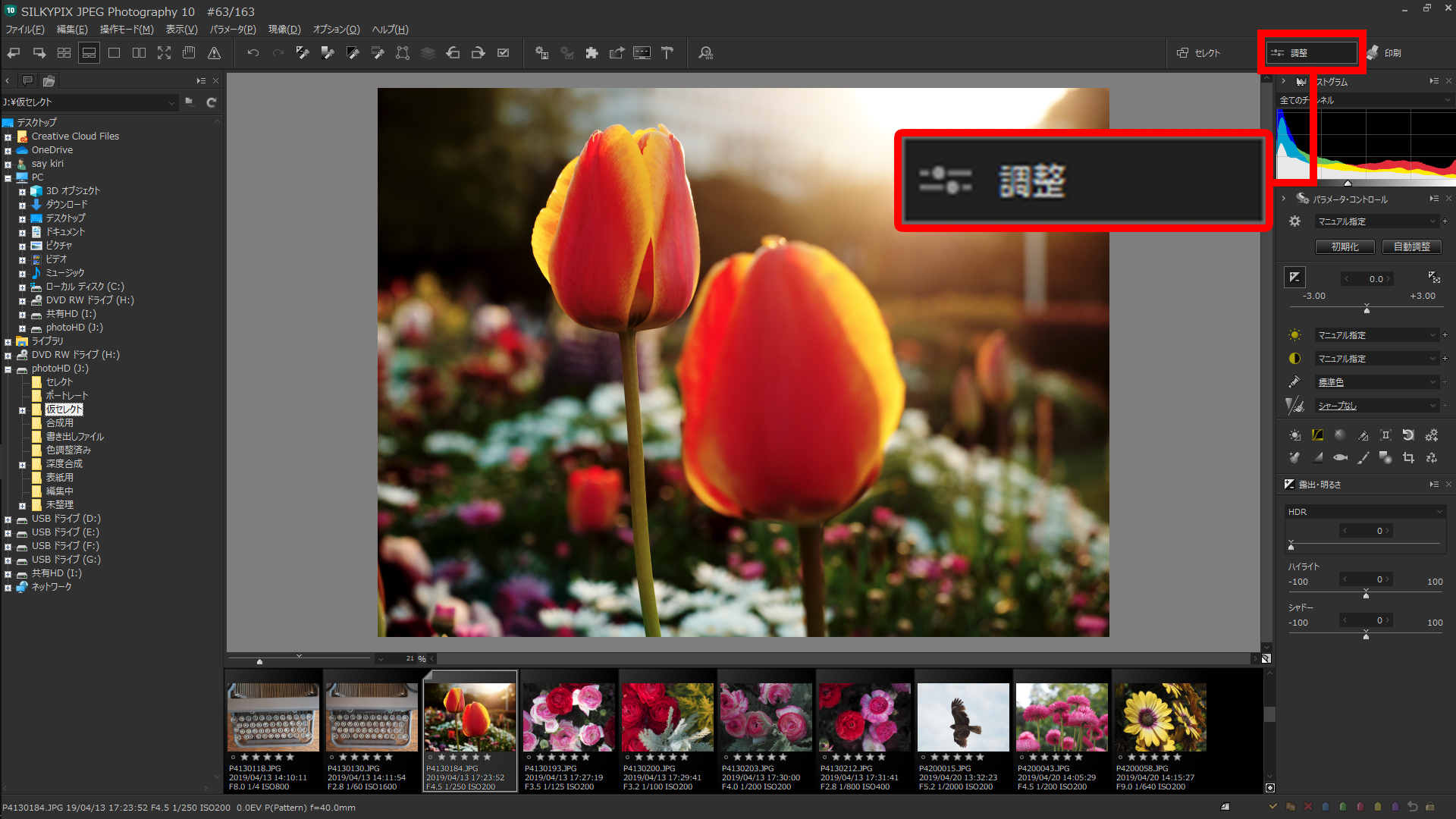The width and height of the screenshot is (1456, 819).
Task: Toggle the highlight warning triangle icon
Action: click(215, 53)
